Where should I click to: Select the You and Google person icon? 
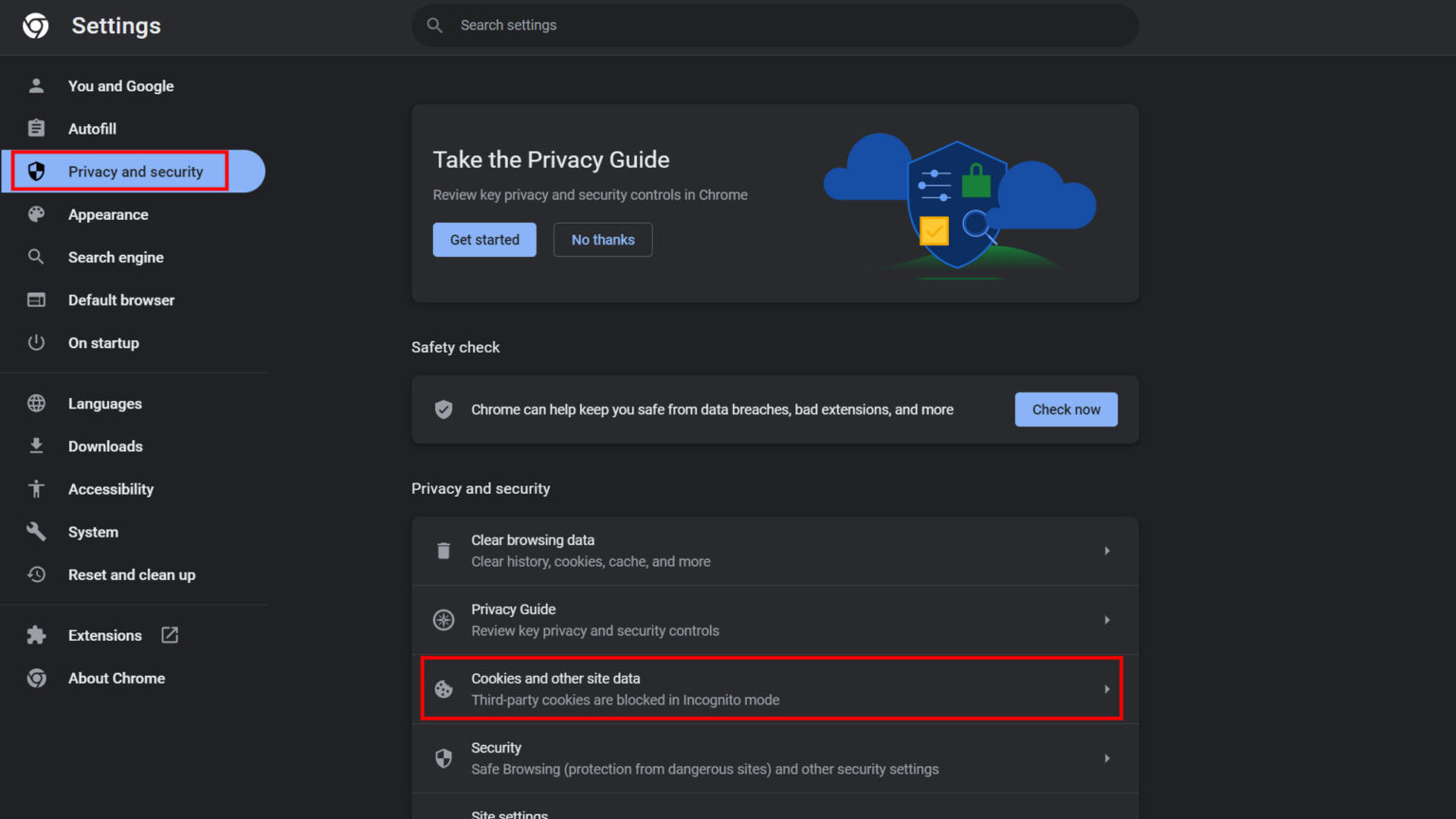coord(36,85)
